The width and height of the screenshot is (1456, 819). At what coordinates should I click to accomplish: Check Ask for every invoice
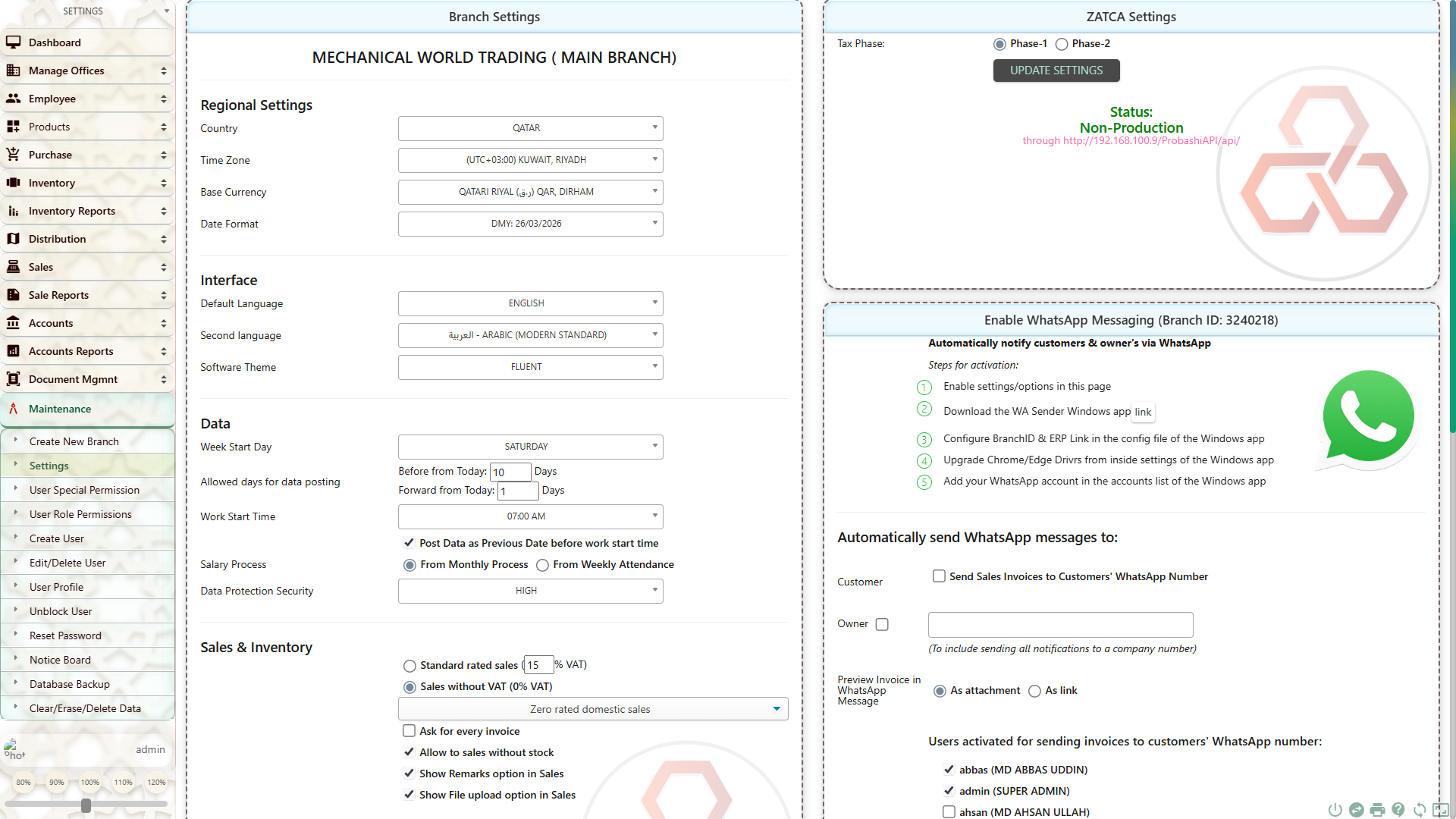(x=409, y=731)
